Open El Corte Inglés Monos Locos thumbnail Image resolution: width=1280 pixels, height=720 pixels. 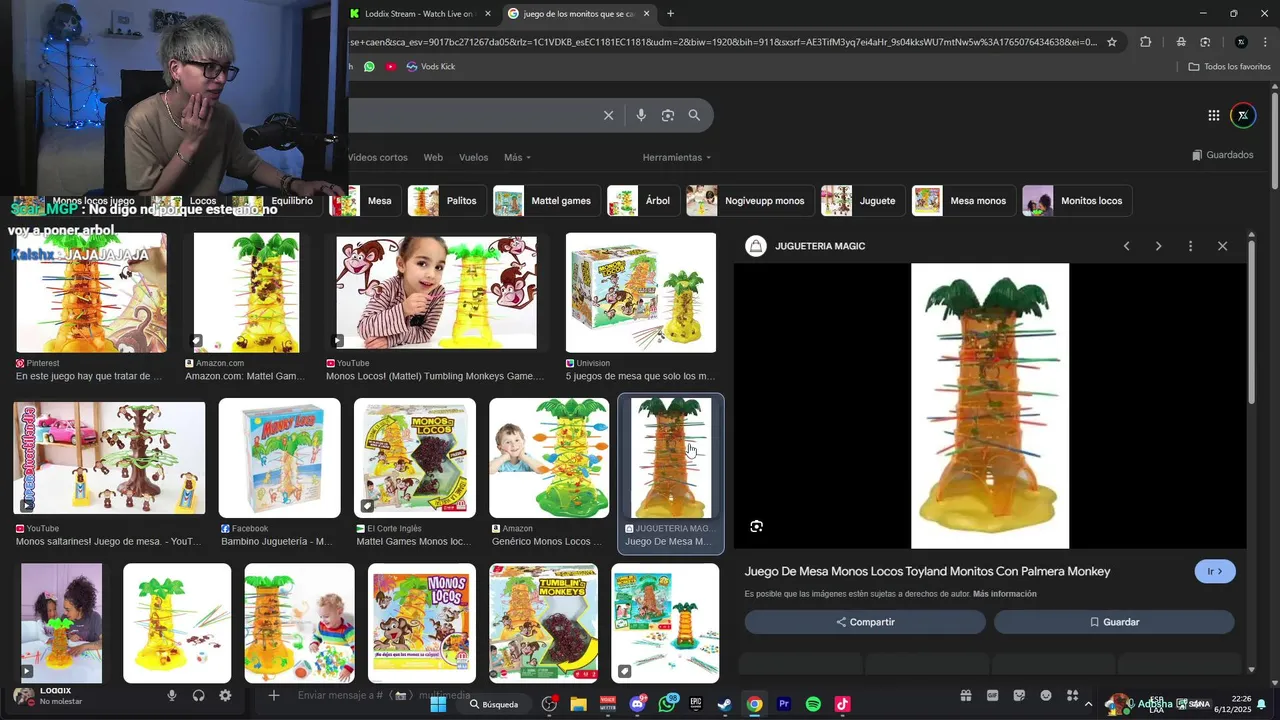[x=415, y=458]
